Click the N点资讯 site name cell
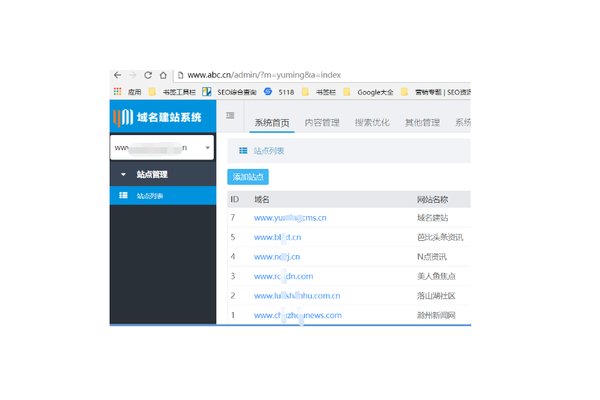 (432, 257)
